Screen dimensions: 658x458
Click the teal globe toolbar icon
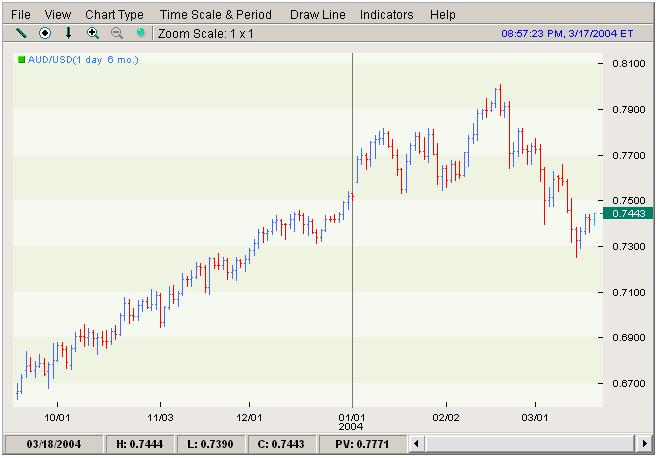point(140,32)
